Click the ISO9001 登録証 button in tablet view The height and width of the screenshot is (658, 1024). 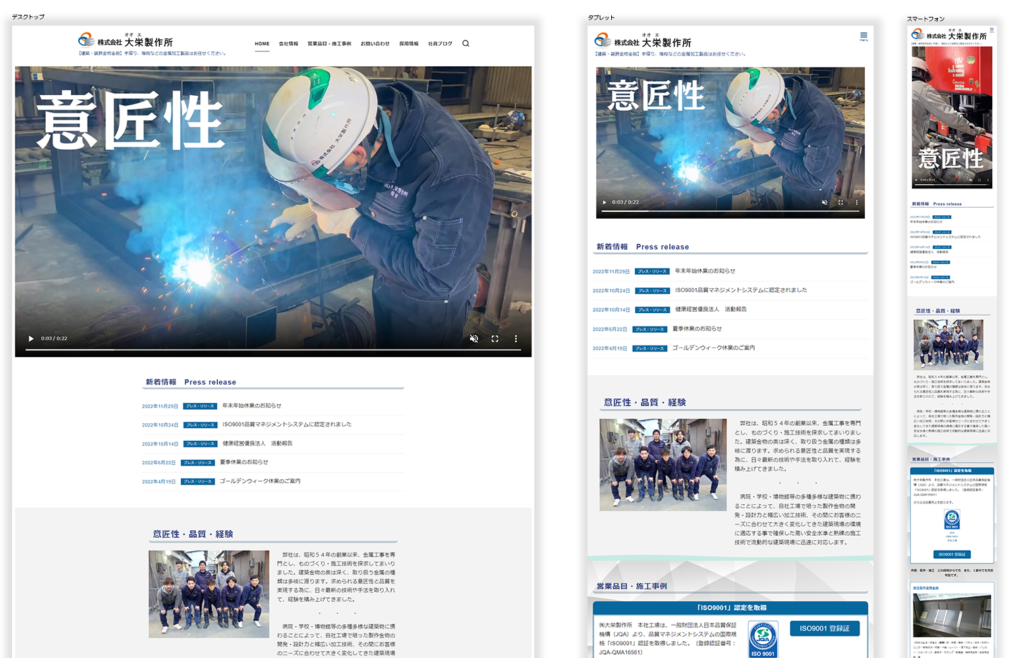(824, 629)
